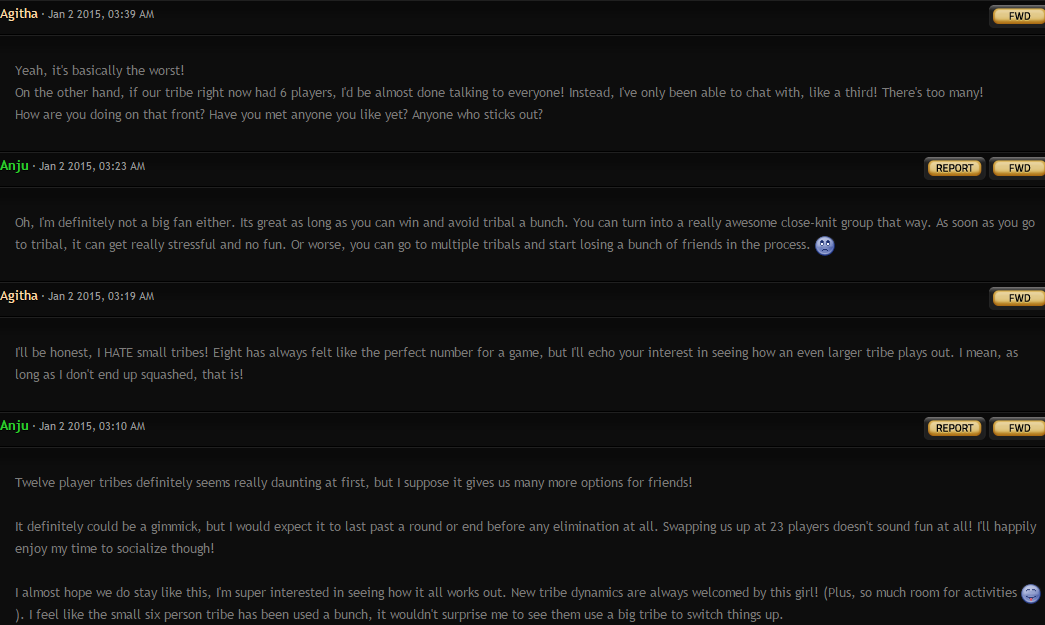1045x625 pixels.
Task: Click the 'Jan 2 2015, 03:10 AM' timestamp
Action: click(x=92, y=426)
